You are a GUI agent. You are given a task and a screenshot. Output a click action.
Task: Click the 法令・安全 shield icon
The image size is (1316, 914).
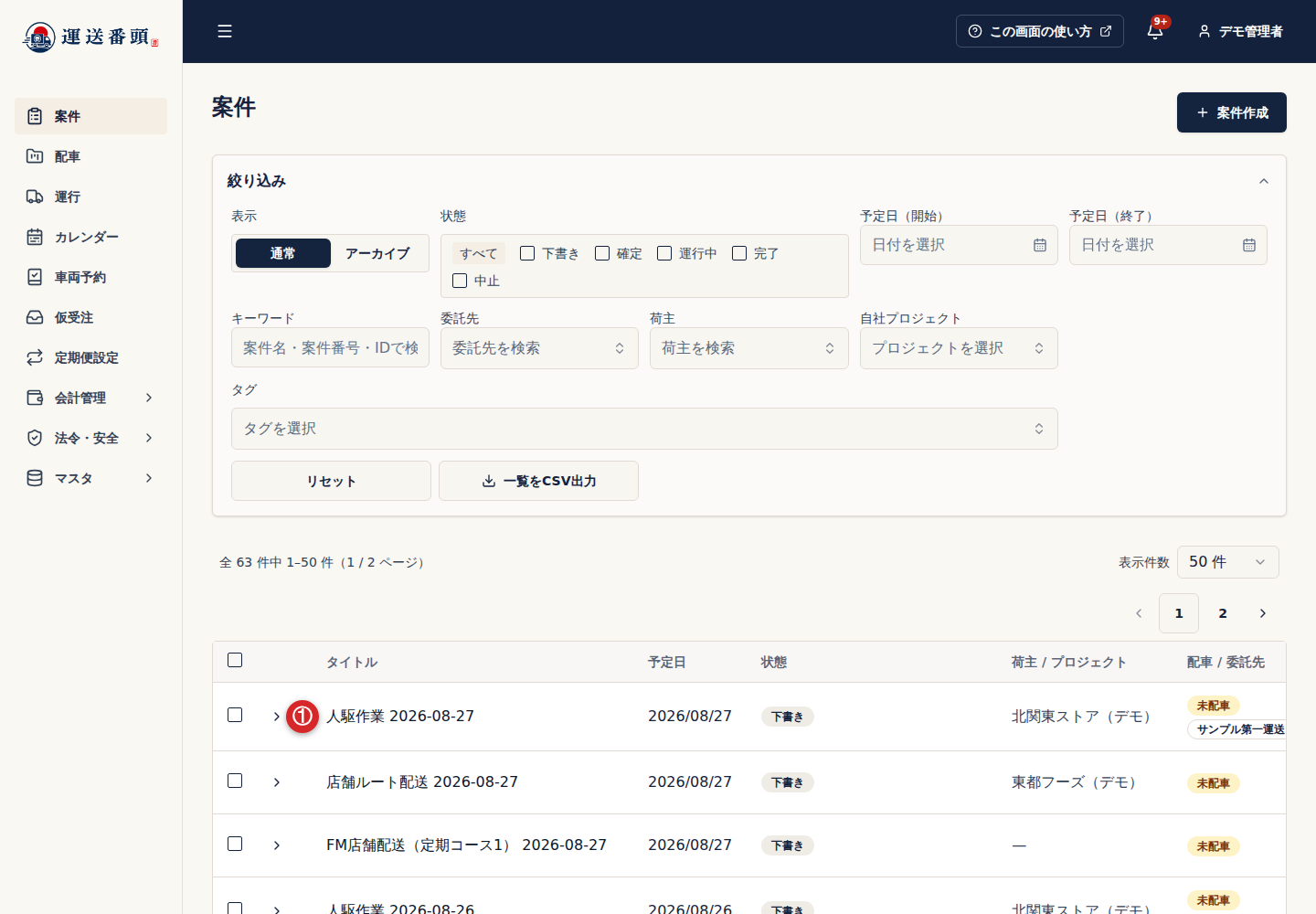click(x=35, y=438)
